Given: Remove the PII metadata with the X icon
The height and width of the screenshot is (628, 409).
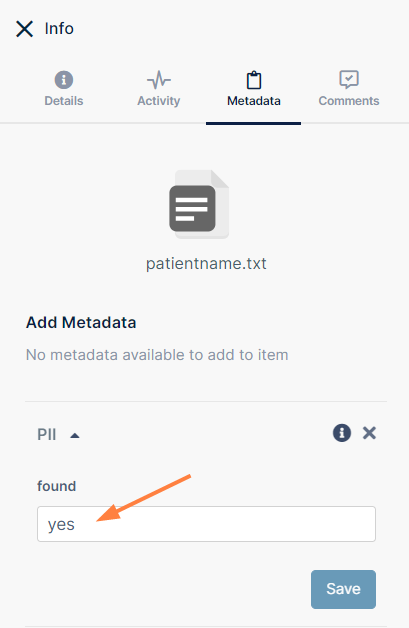Looking at the screenshot, I should coord(369,433).
